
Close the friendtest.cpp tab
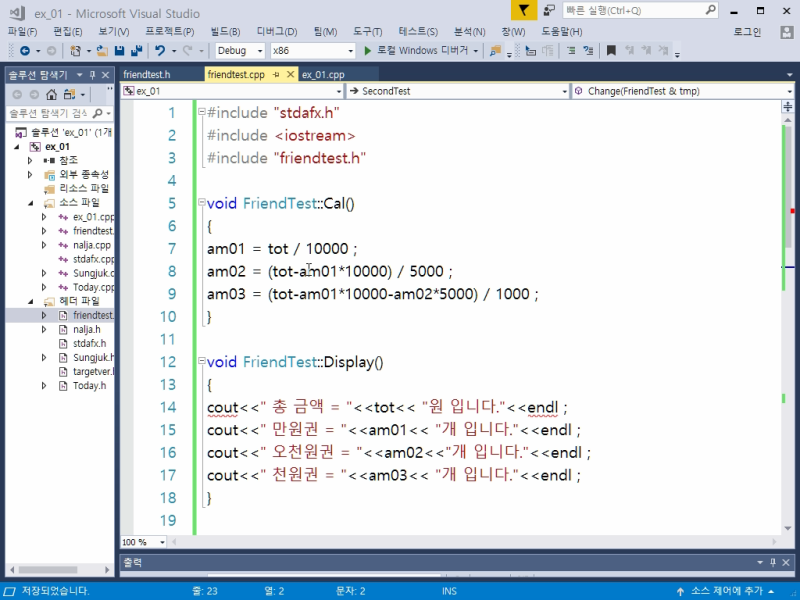pyautogui.click(x=290, y=74)
